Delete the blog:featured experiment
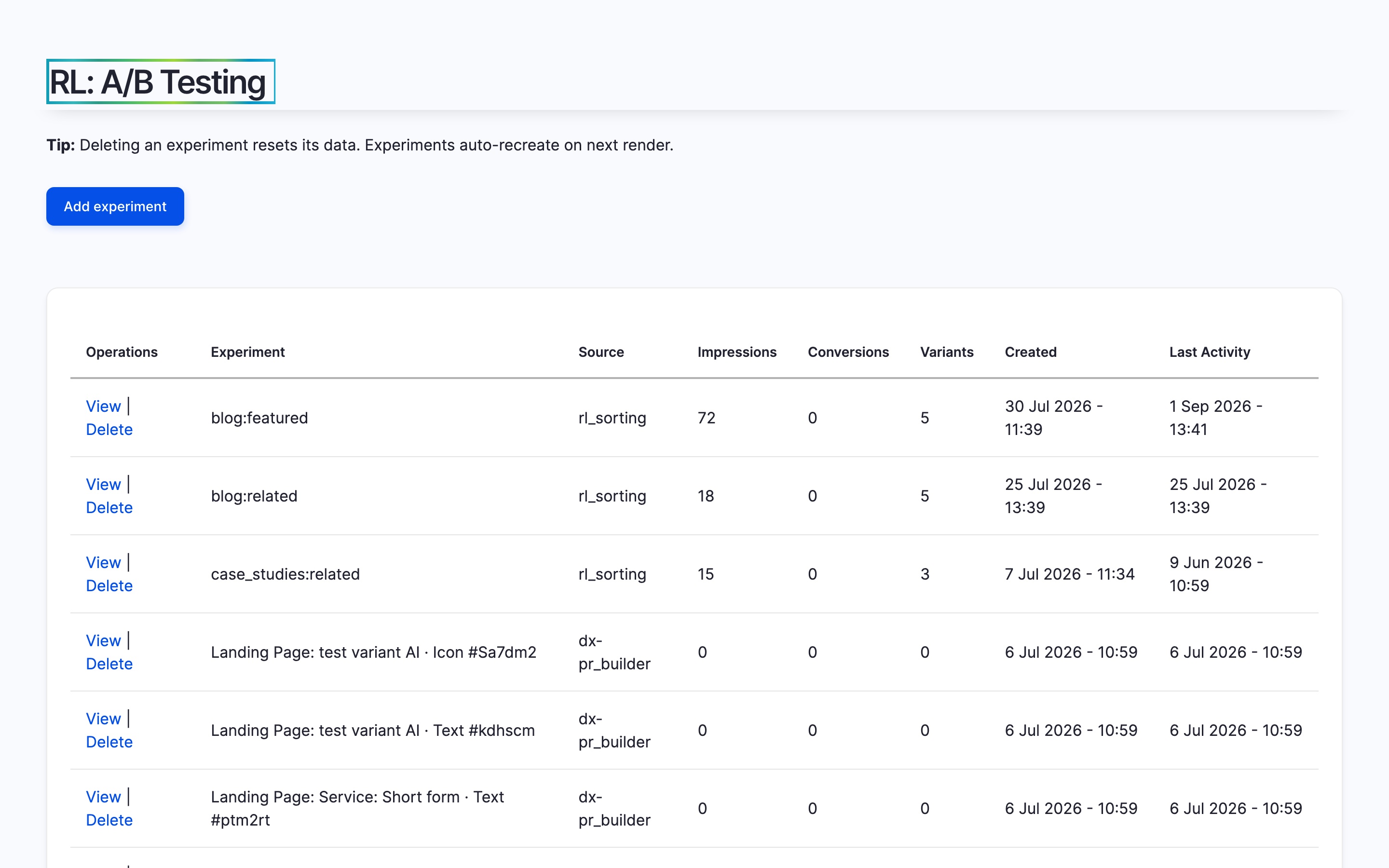Screen dimensions: 1389x868 (x=109, y=429)
